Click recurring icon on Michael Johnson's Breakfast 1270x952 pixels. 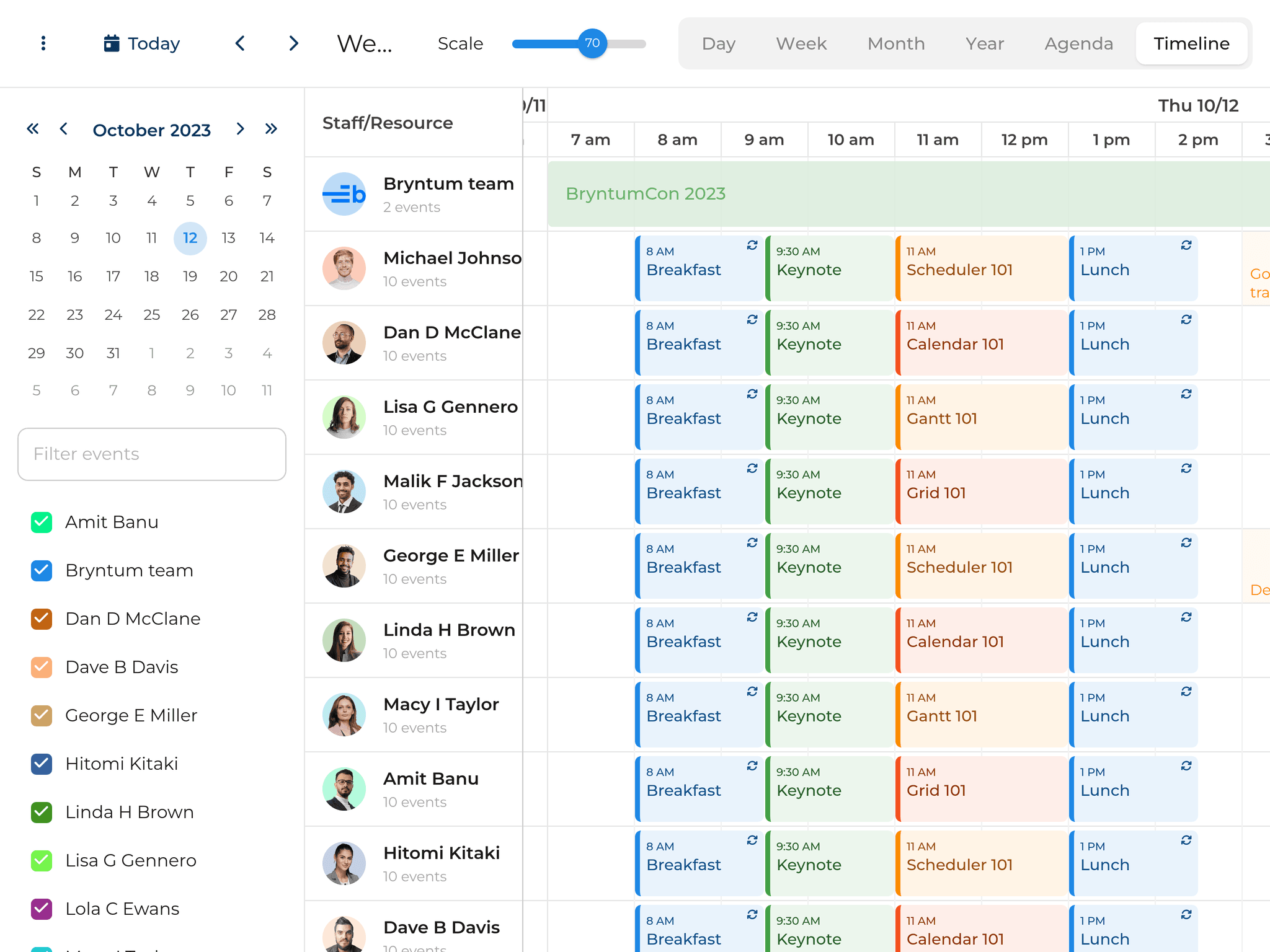tap(752, 245)
